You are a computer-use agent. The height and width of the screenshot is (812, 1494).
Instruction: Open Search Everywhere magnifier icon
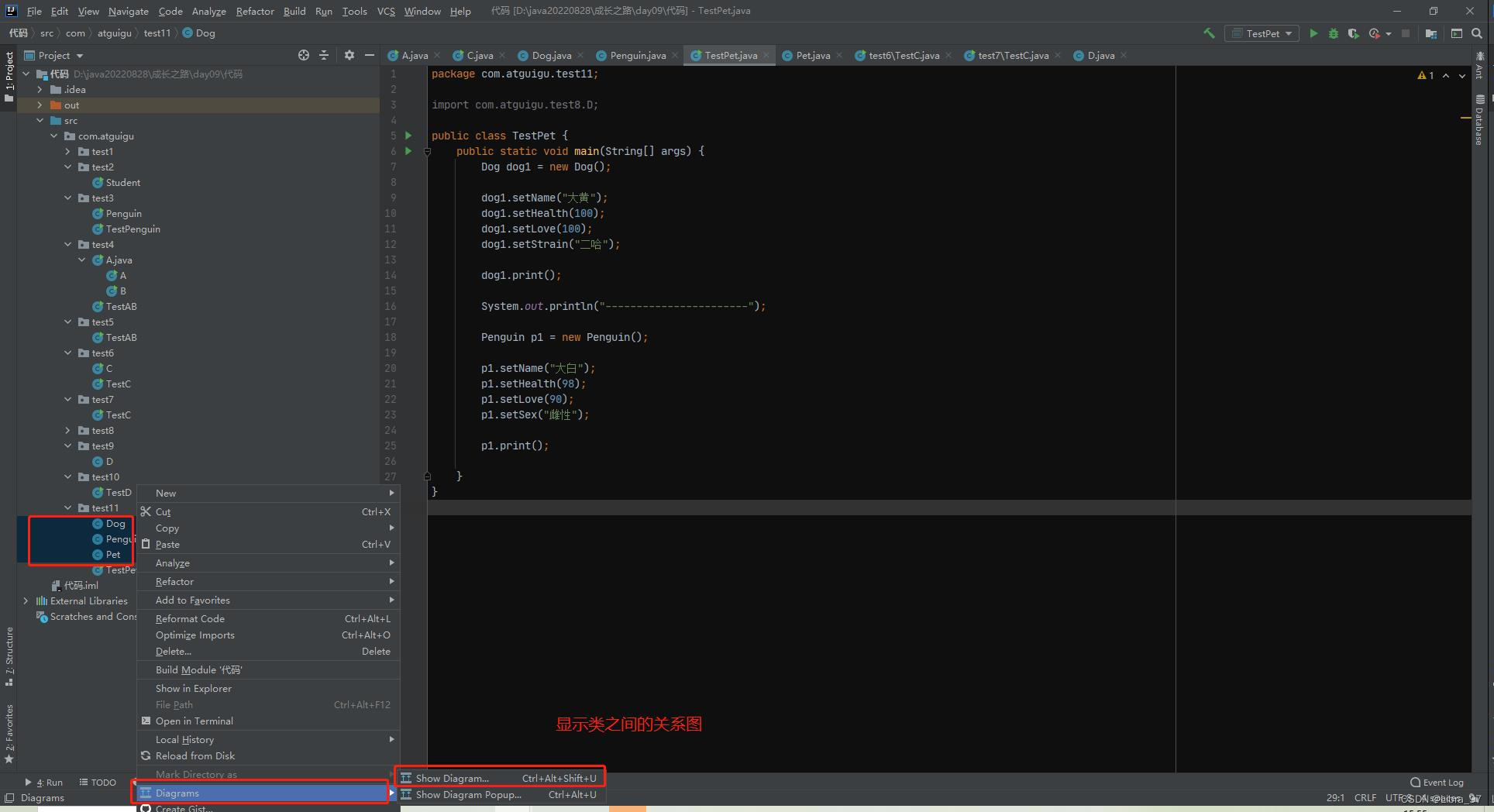pyautogui.click(x=1477, y=33)
